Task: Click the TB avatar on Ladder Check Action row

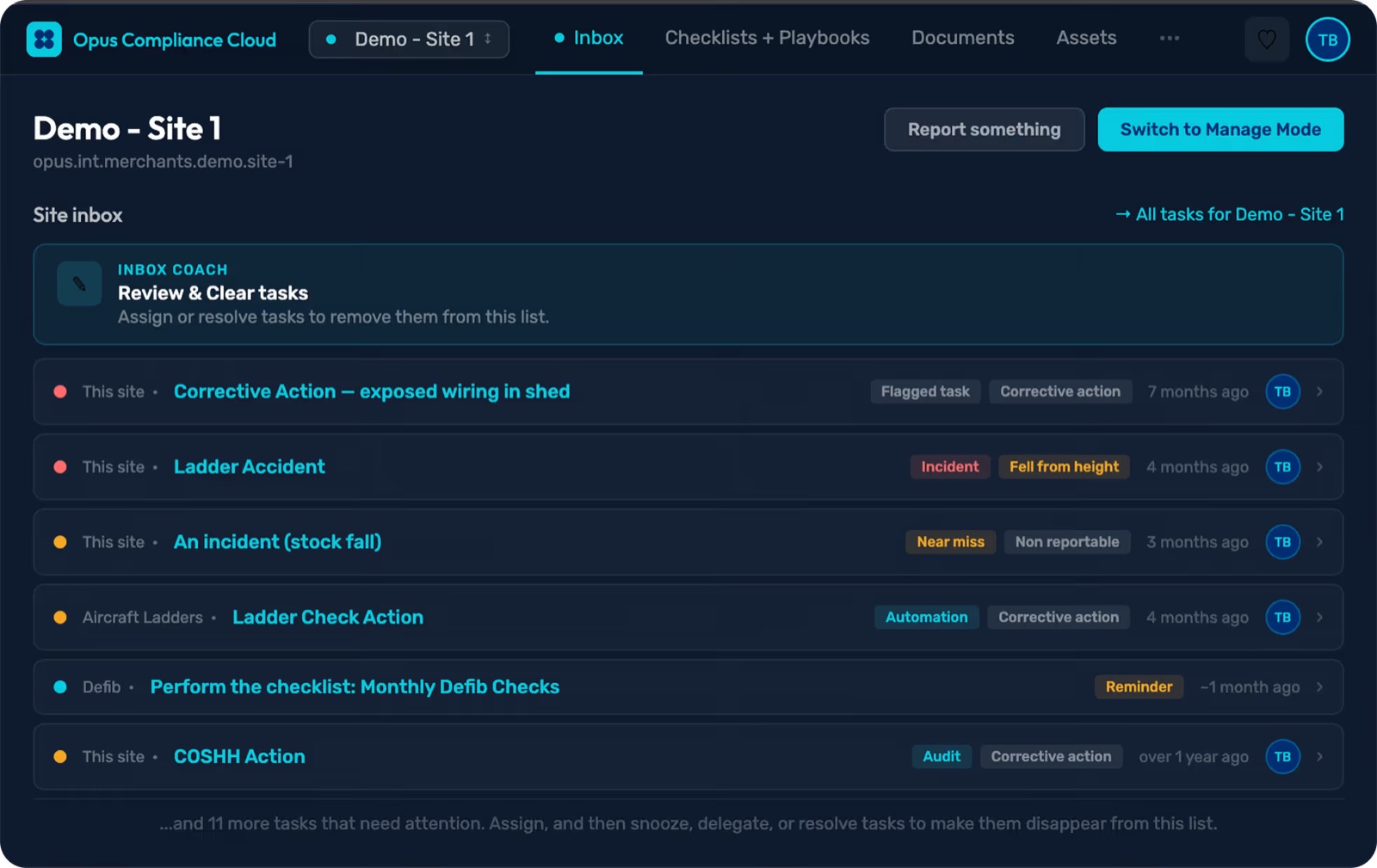Action: point(1282,617)
